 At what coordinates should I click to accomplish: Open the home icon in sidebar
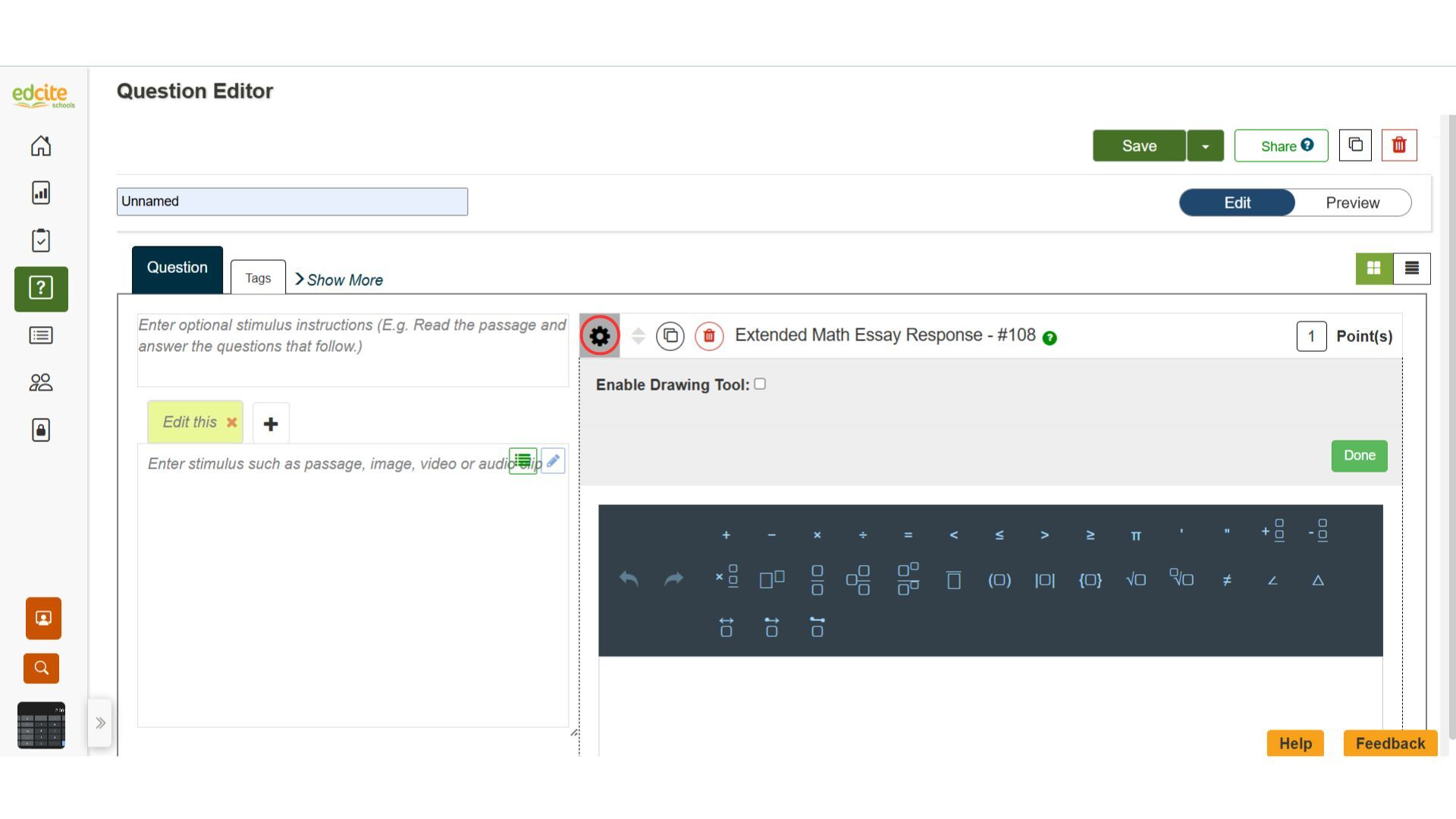point(41,146)
